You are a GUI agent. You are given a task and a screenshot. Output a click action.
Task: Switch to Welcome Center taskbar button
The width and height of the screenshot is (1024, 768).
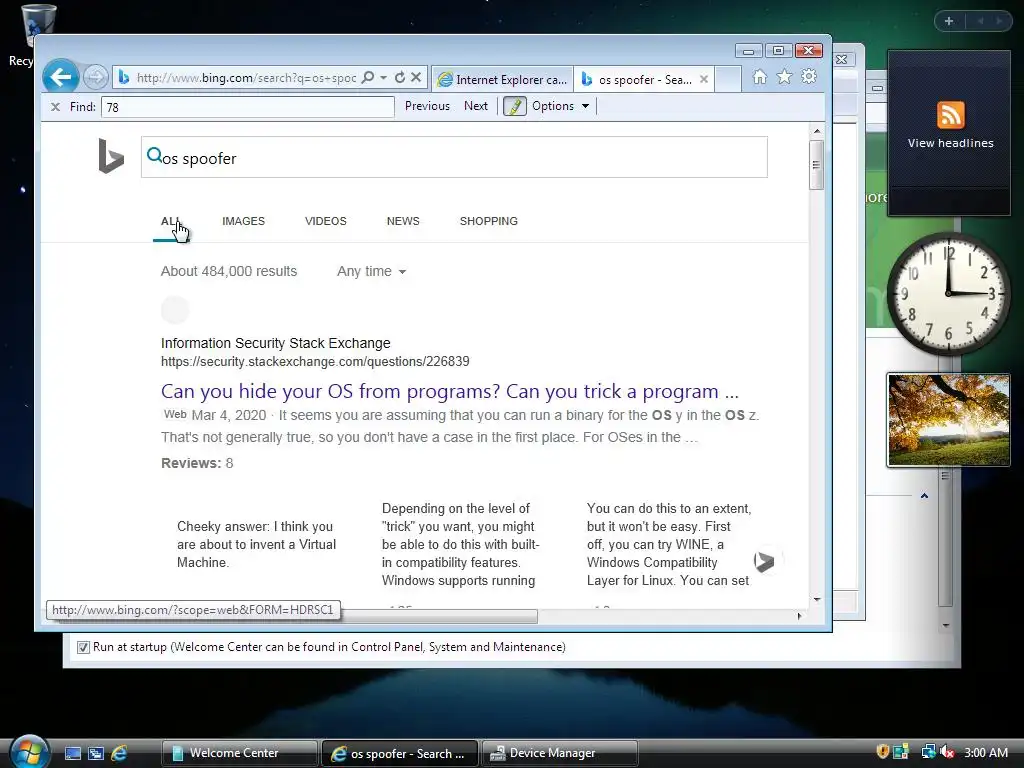click(239, 753)
